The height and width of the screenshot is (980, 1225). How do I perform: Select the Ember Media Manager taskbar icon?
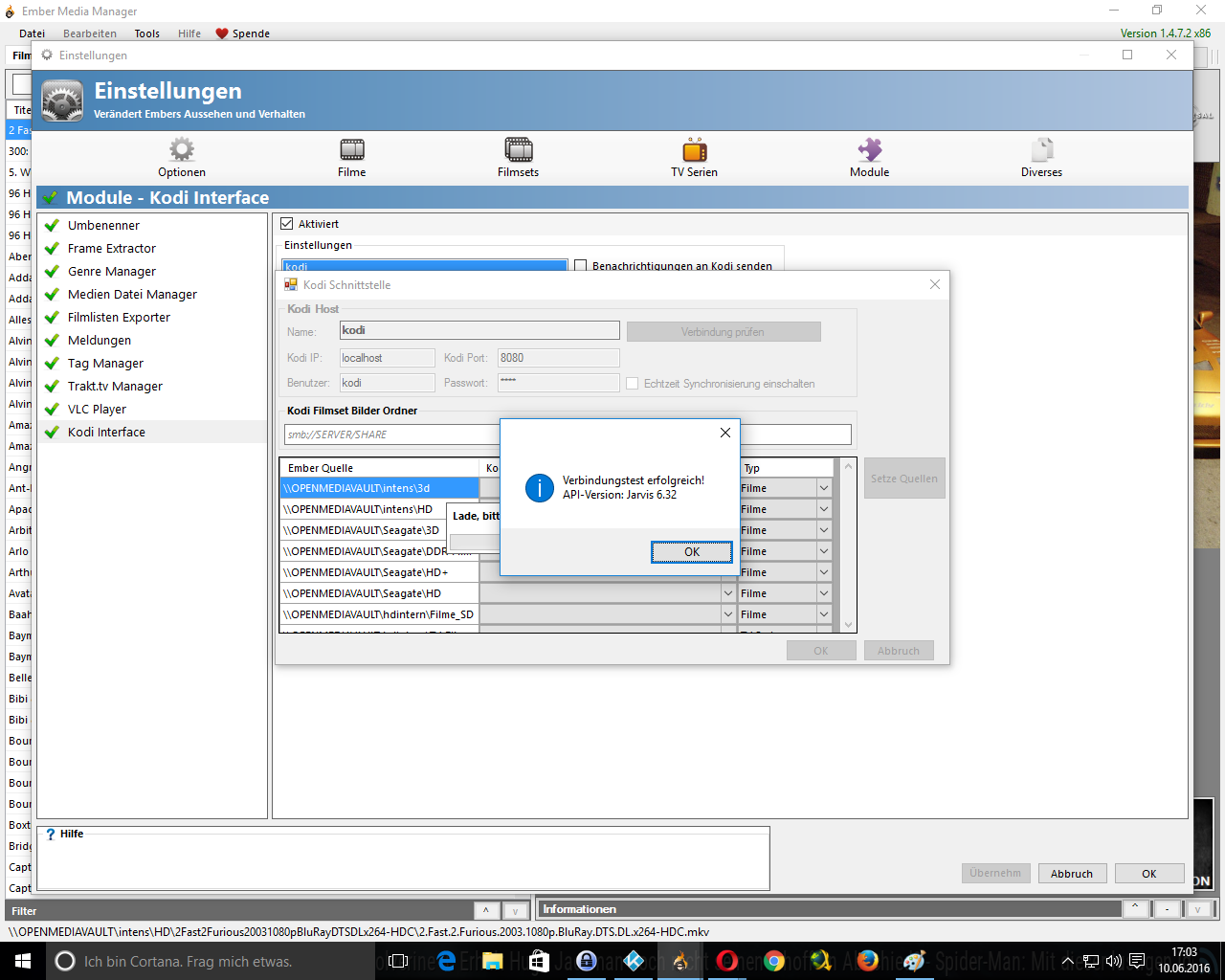pos(680,961)
